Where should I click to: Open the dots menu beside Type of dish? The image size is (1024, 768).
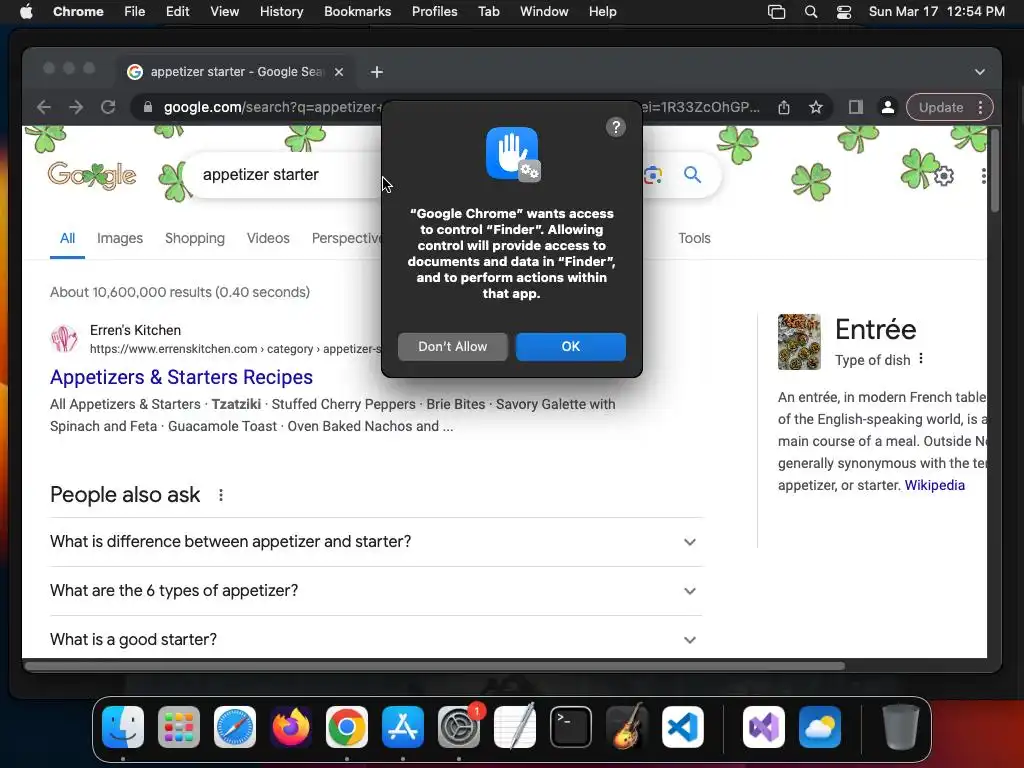point(921,359)
